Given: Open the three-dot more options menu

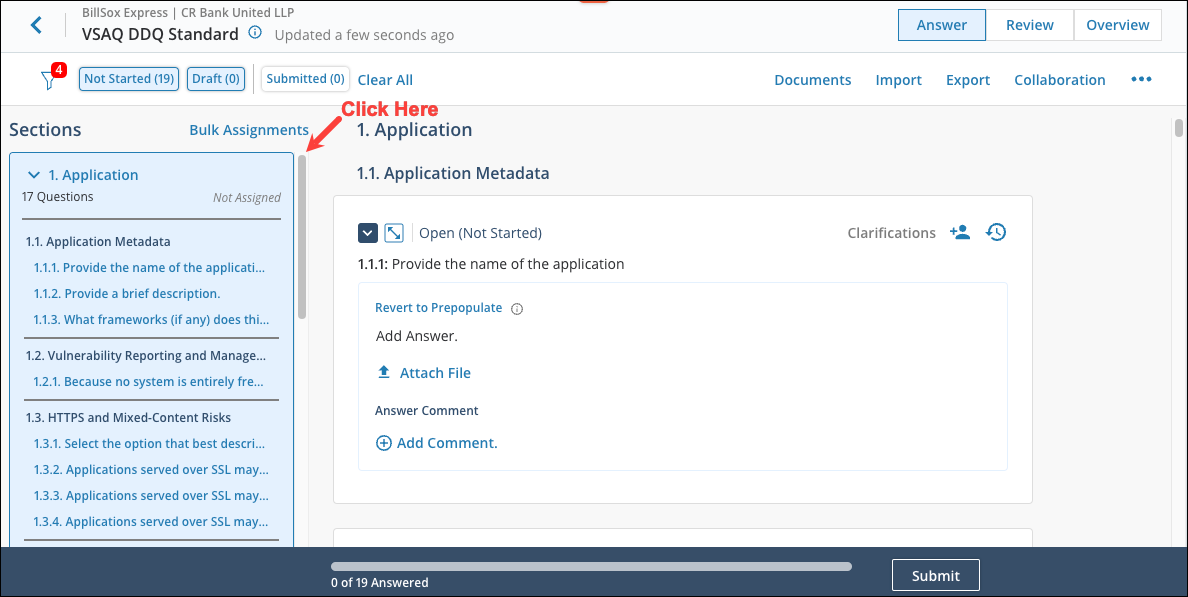Looking at the screenshot, I should click(x=1141, y=80).
